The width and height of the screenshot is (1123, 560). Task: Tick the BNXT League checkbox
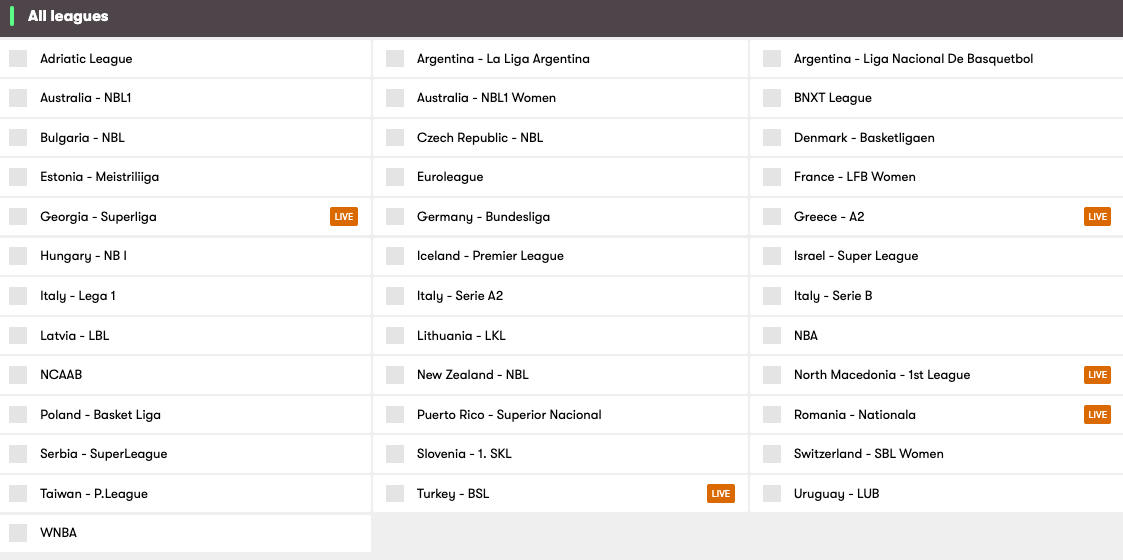(x=772, y=98)
